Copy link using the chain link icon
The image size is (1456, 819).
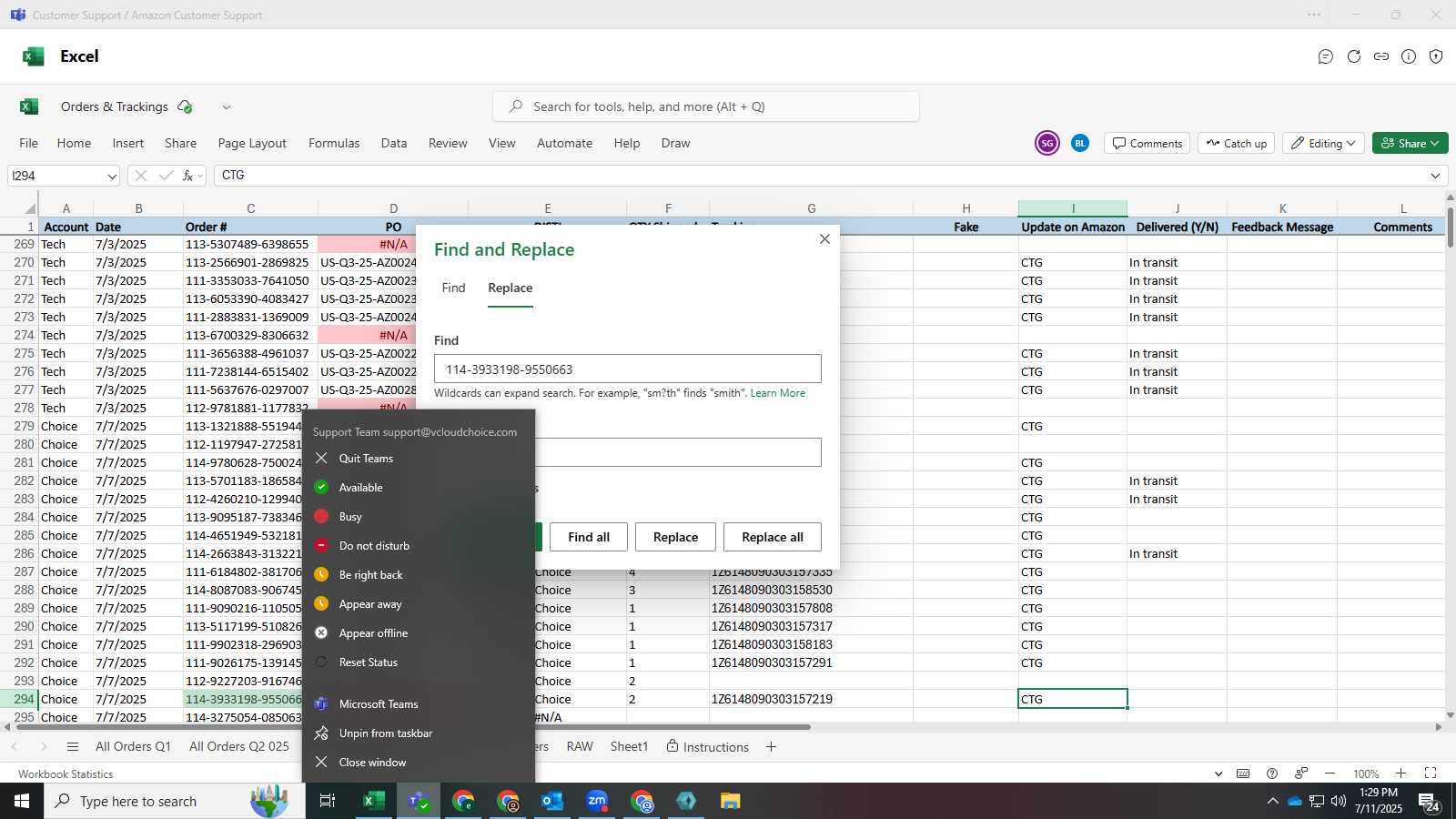[1381, 56]
